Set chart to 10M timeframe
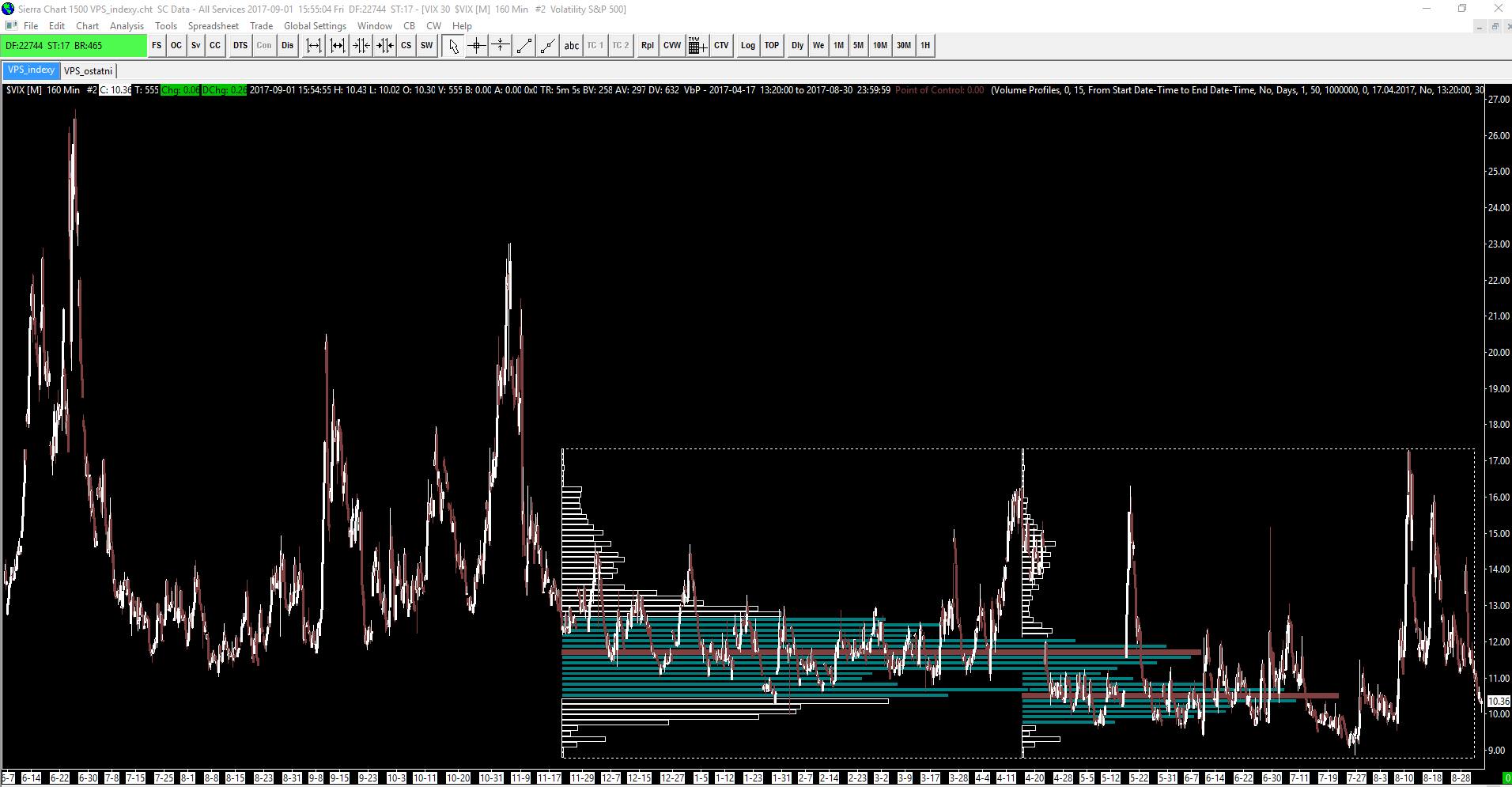 tap(880, 46)
